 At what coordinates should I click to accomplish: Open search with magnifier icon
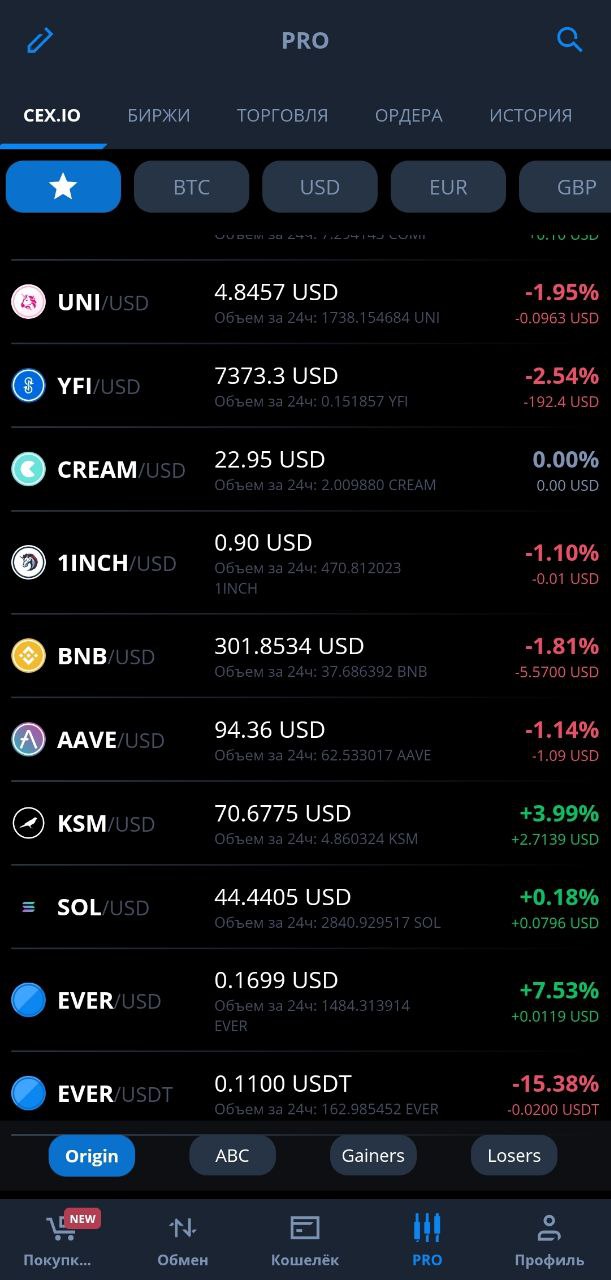click(569, 40)
